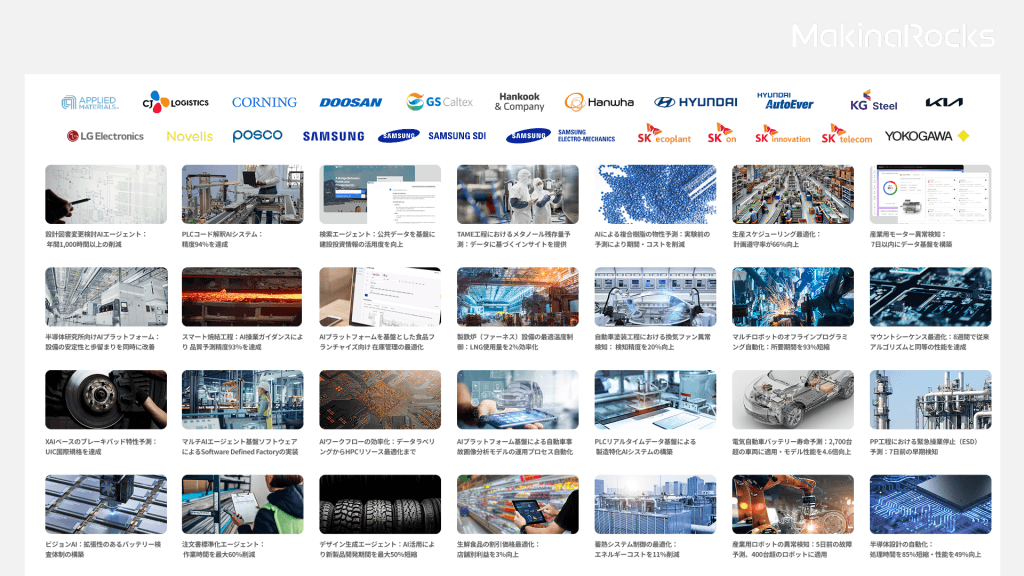
Task: Click the POSCO logo
Action: (257, 136)
